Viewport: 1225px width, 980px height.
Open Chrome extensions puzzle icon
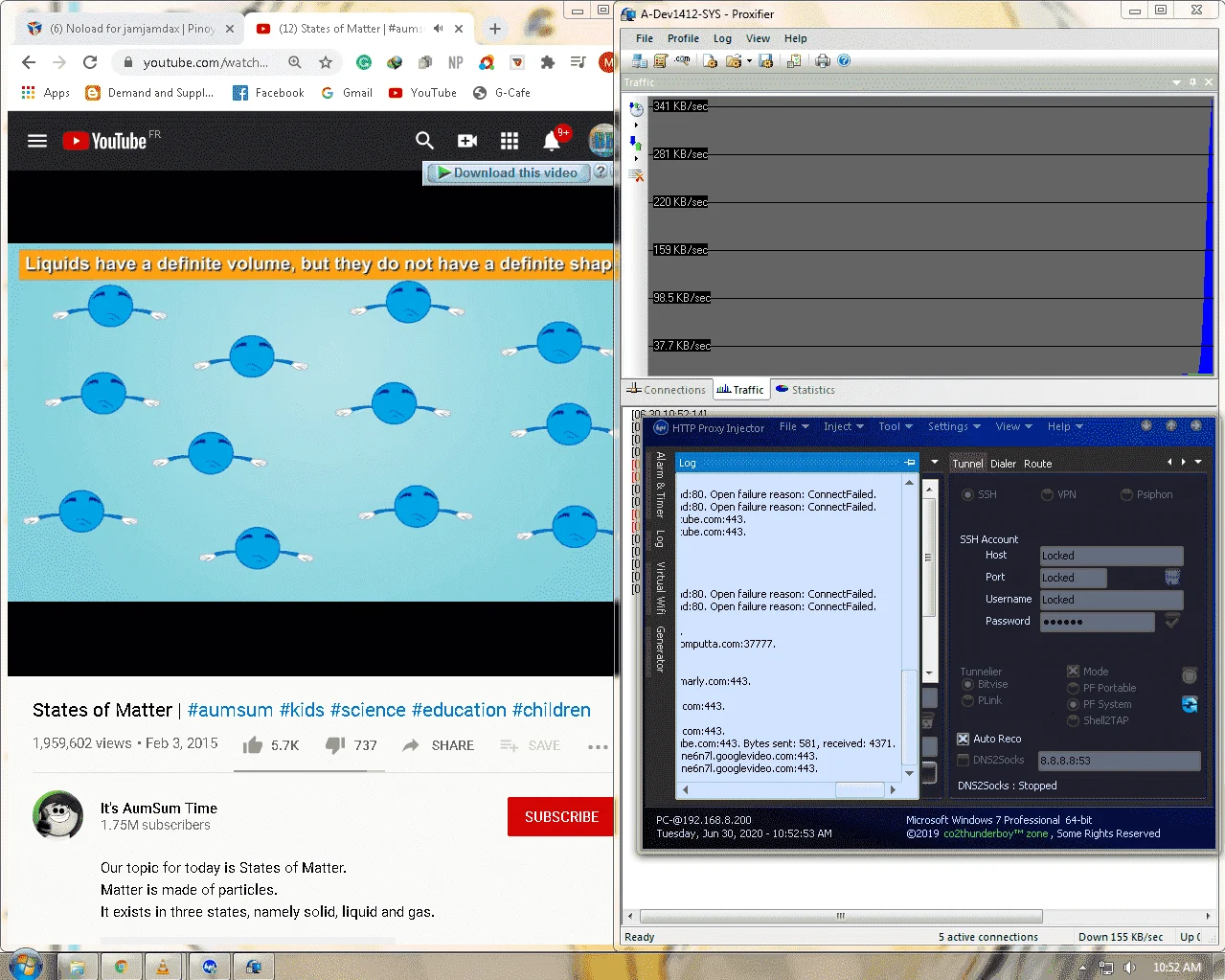[547, 62]
